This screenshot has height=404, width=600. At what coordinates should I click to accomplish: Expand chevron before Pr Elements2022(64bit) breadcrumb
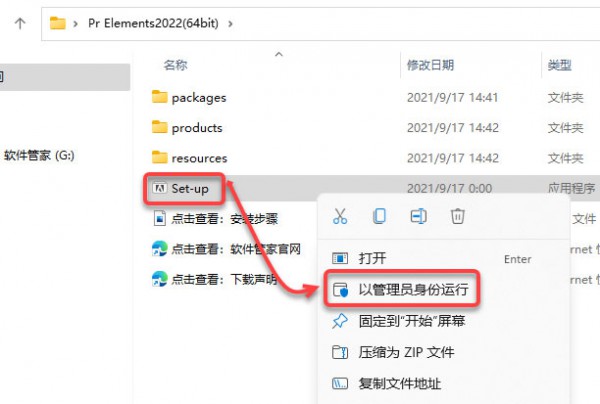(75, 24)
